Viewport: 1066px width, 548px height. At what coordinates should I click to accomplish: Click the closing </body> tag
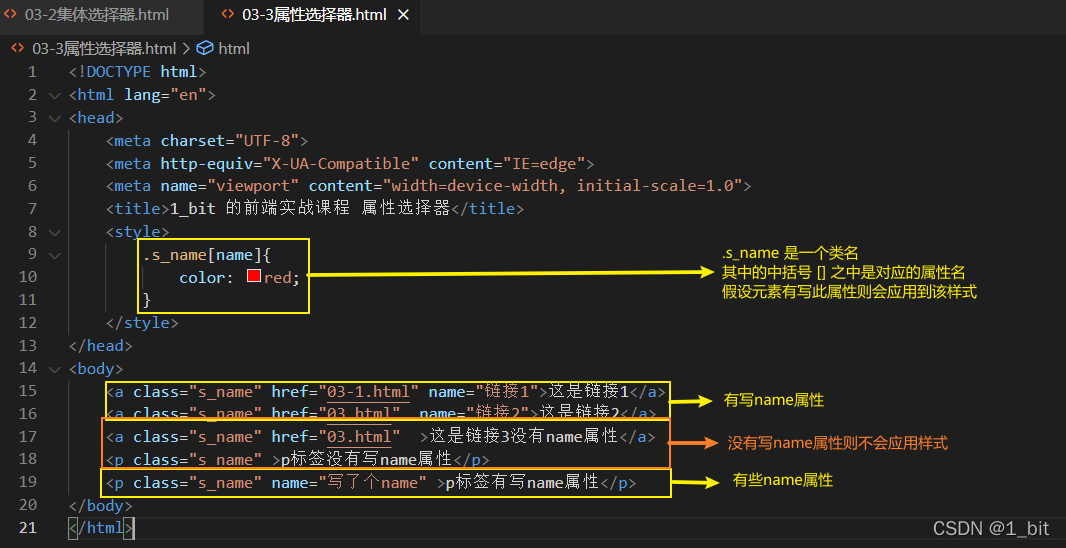pos(101,506)
